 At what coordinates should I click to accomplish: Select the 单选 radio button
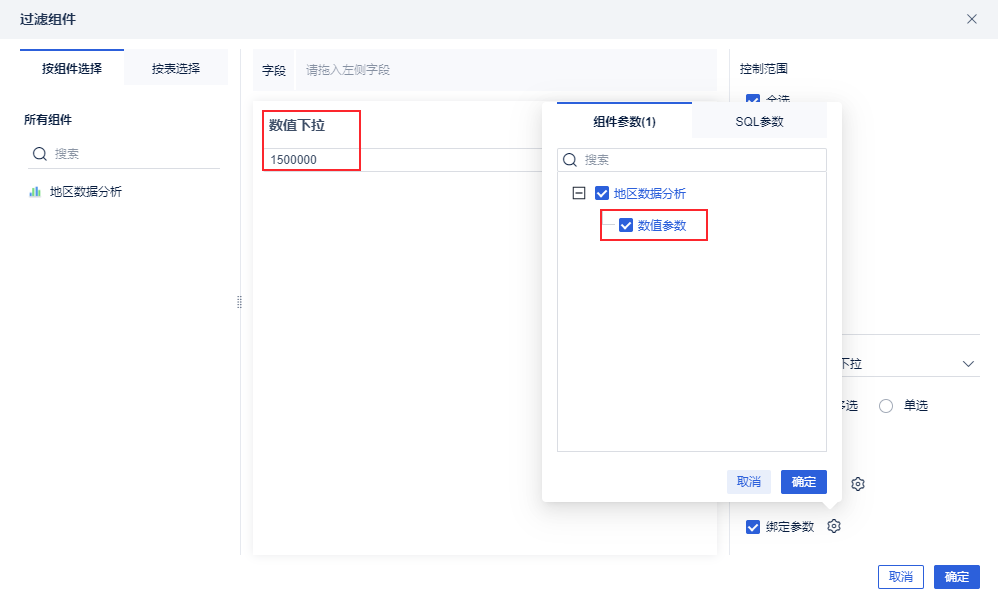[x=886, y=406]
